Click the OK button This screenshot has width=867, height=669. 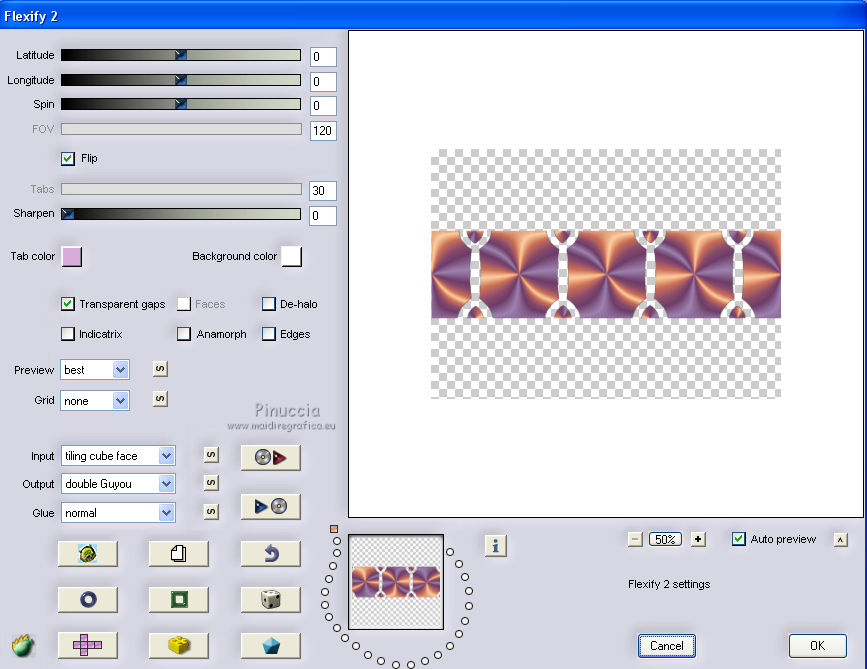click(817, 646)
